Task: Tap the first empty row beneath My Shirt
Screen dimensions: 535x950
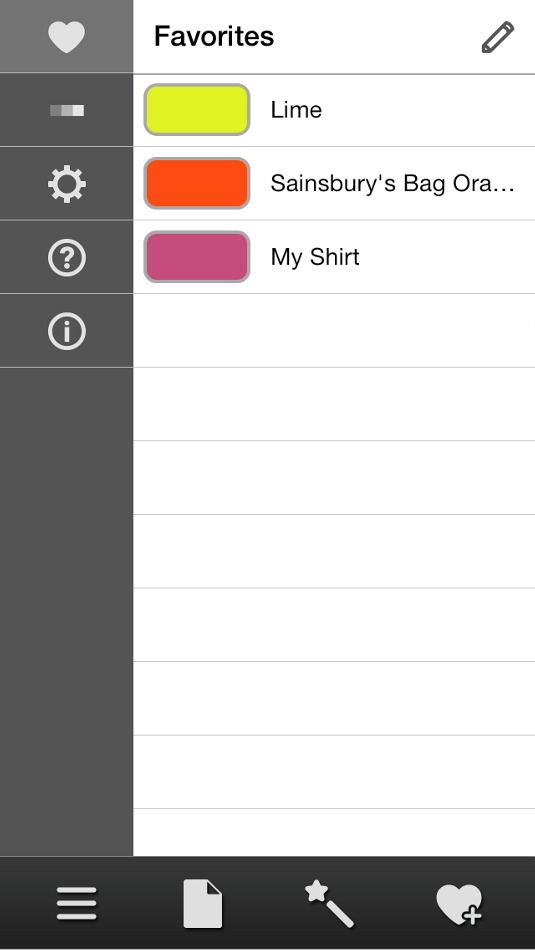Action: 334,331
